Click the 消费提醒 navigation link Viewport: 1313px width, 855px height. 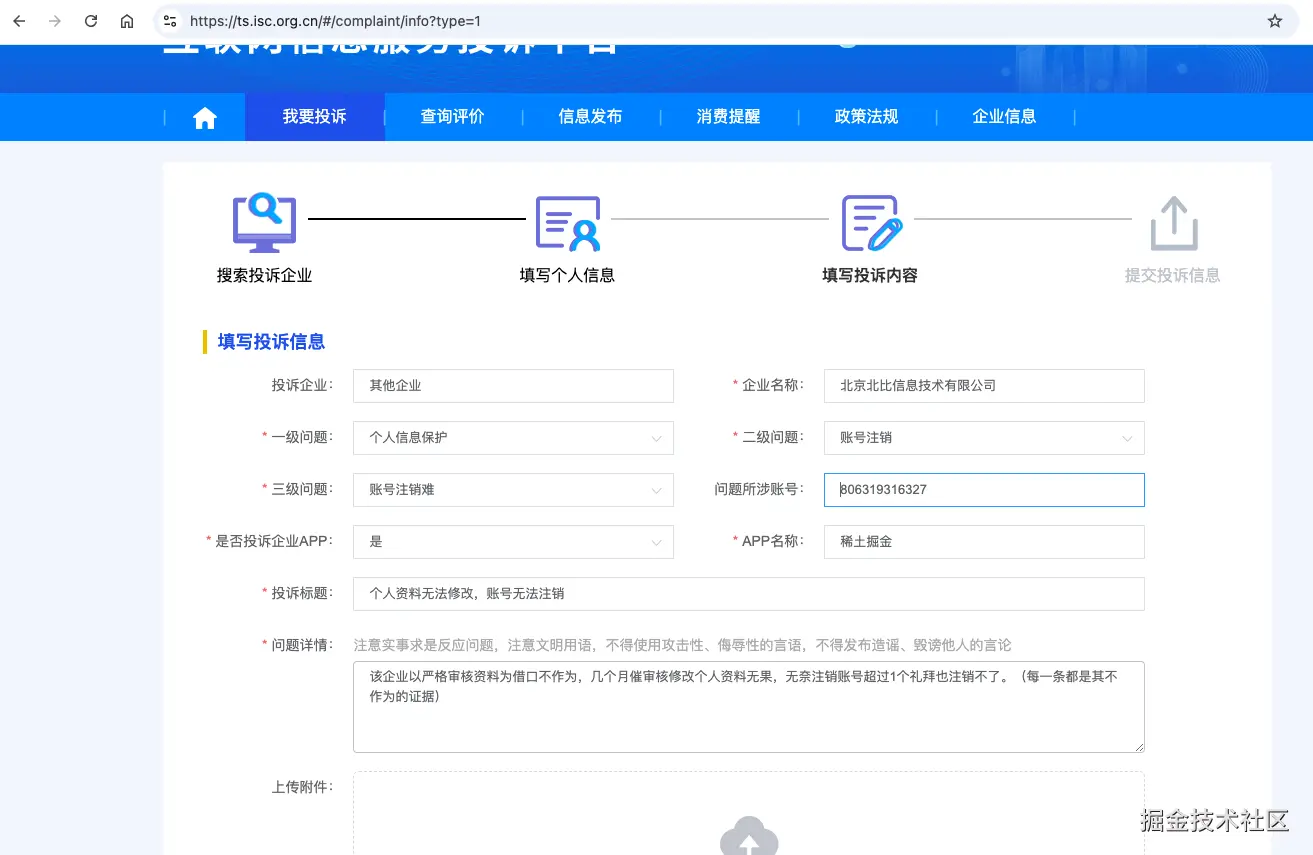pos(729,116)
